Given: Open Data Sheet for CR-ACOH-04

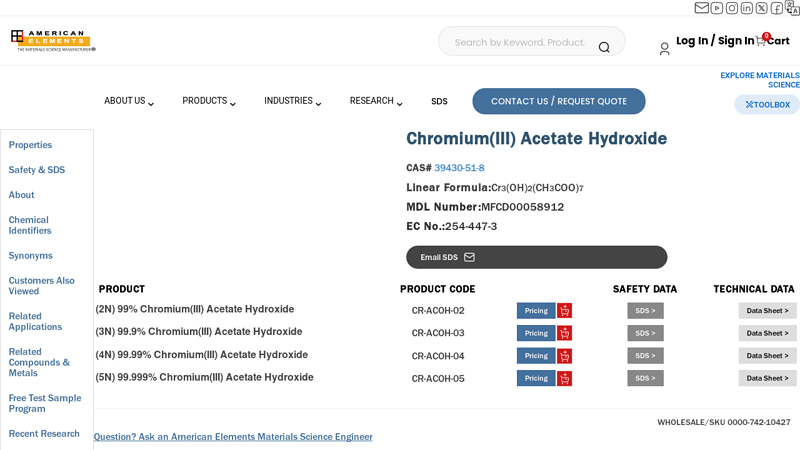Looking at the screenshot, I should click(x=767, y=356).
